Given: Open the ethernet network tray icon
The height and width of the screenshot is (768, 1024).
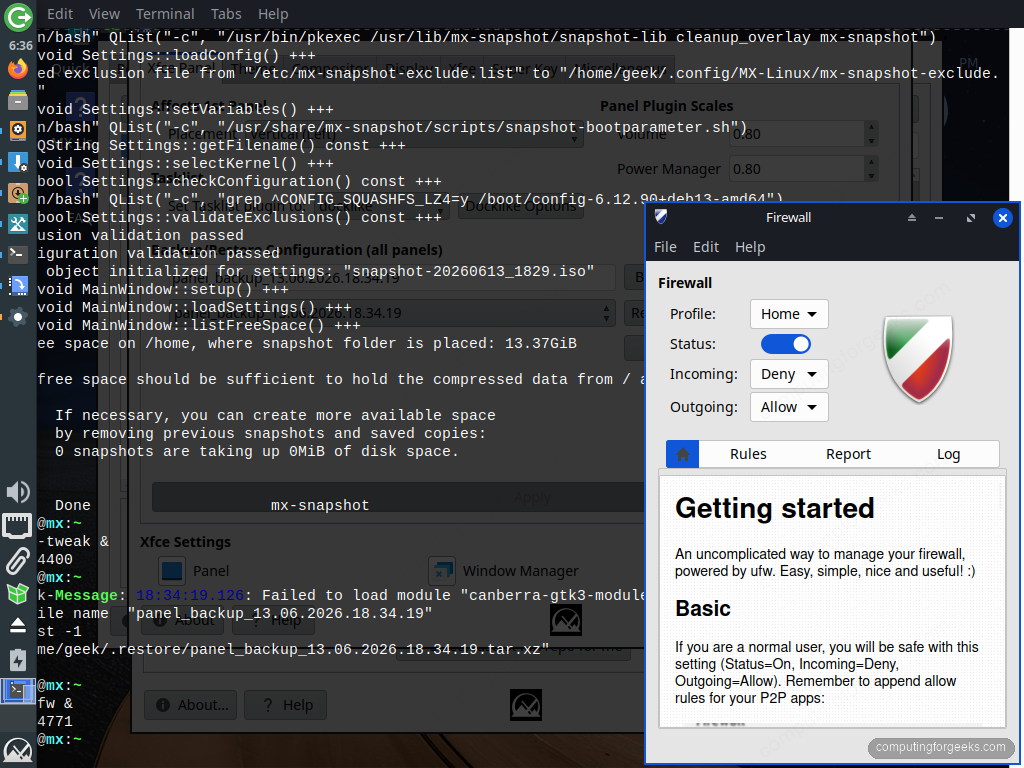Looking at the screenshot, I should [18, 526].
